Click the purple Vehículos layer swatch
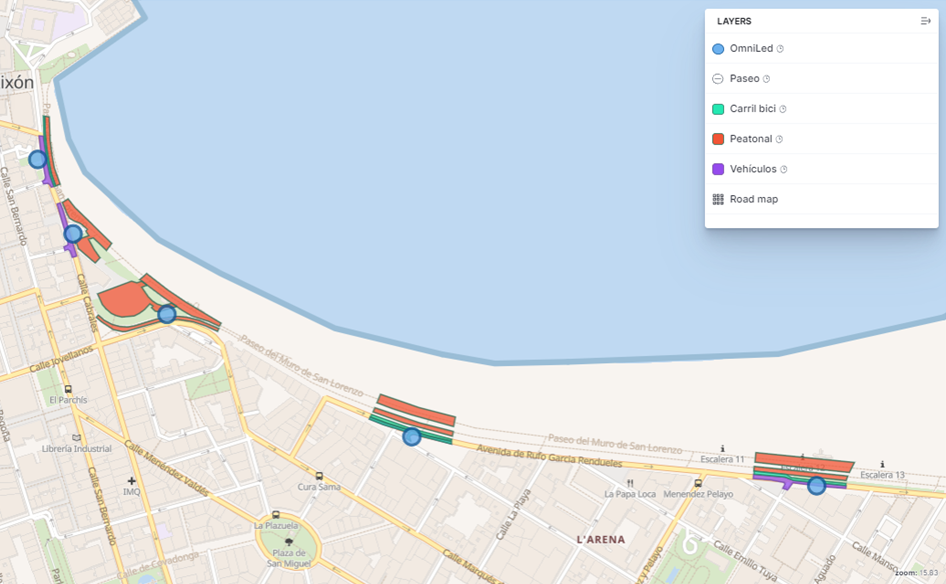This screenshot has width=946, height=584. pyautogui.click(x=718, y=169)
